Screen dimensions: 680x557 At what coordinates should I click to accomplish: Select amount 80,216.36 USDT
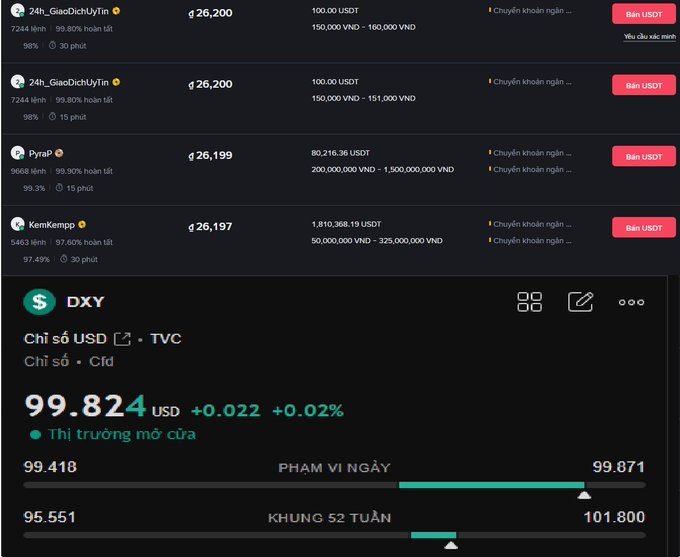[x=340, y=153]
